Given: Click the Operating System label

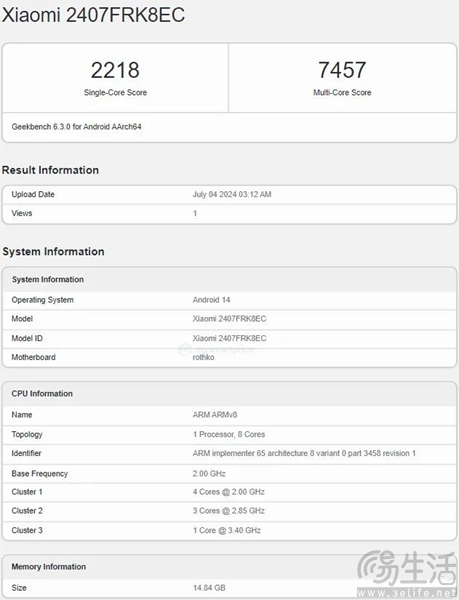Looking at the screenshot, I should pyautogui.click(x=42, y=300).
